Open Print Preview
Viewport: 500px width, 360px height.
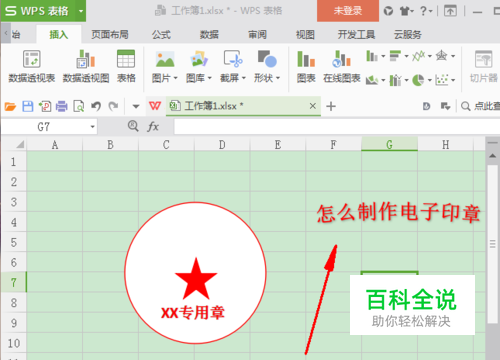click(79, 107)
